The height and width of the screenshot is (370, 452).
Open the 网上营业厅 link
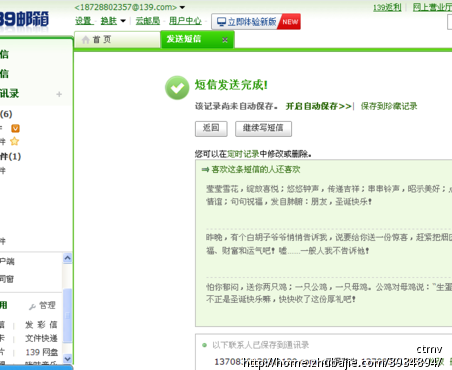point(432,7)
